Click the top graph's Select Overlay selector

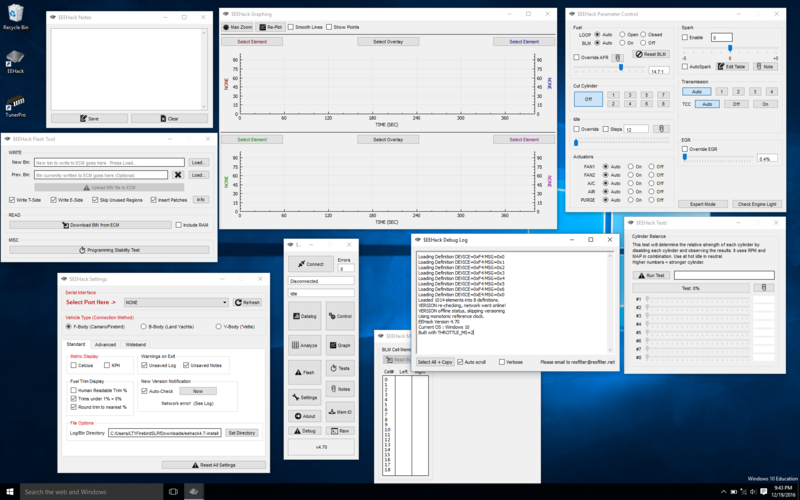click(x=387, y=42)
